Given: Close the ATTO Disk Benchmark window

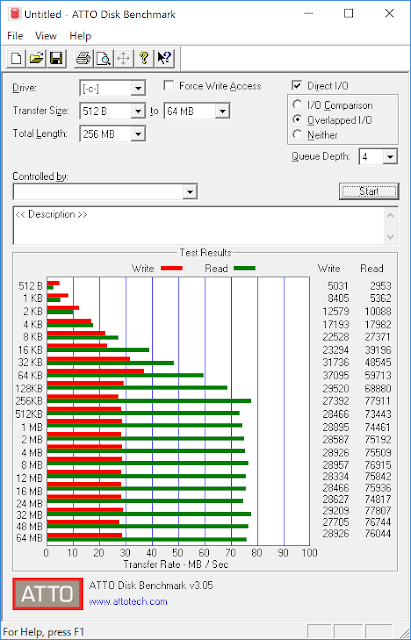Looking at the screenshot, I should click(x=389, y=13).
